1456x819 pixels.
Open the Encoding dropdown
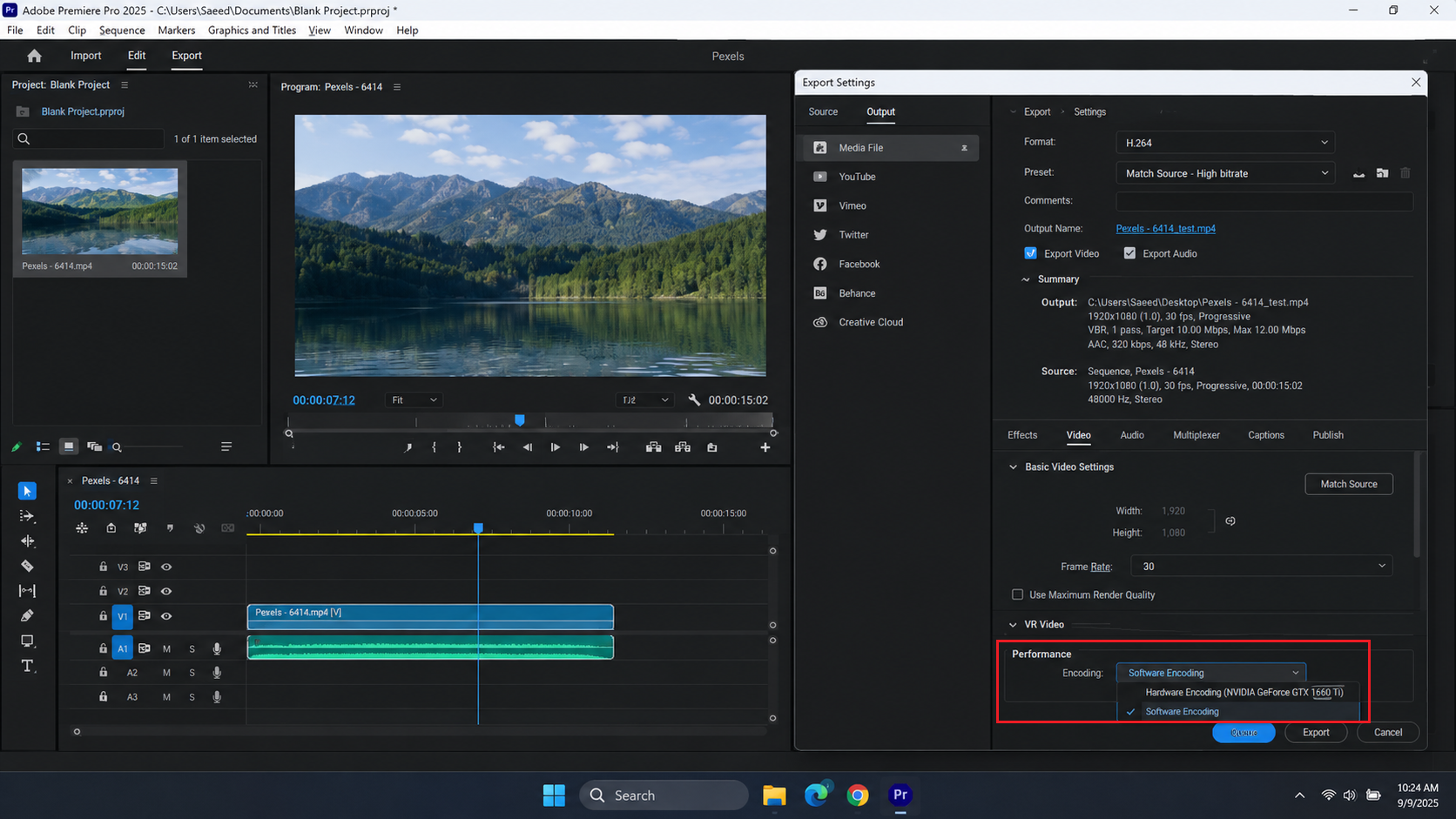[x=1211, y=673]
